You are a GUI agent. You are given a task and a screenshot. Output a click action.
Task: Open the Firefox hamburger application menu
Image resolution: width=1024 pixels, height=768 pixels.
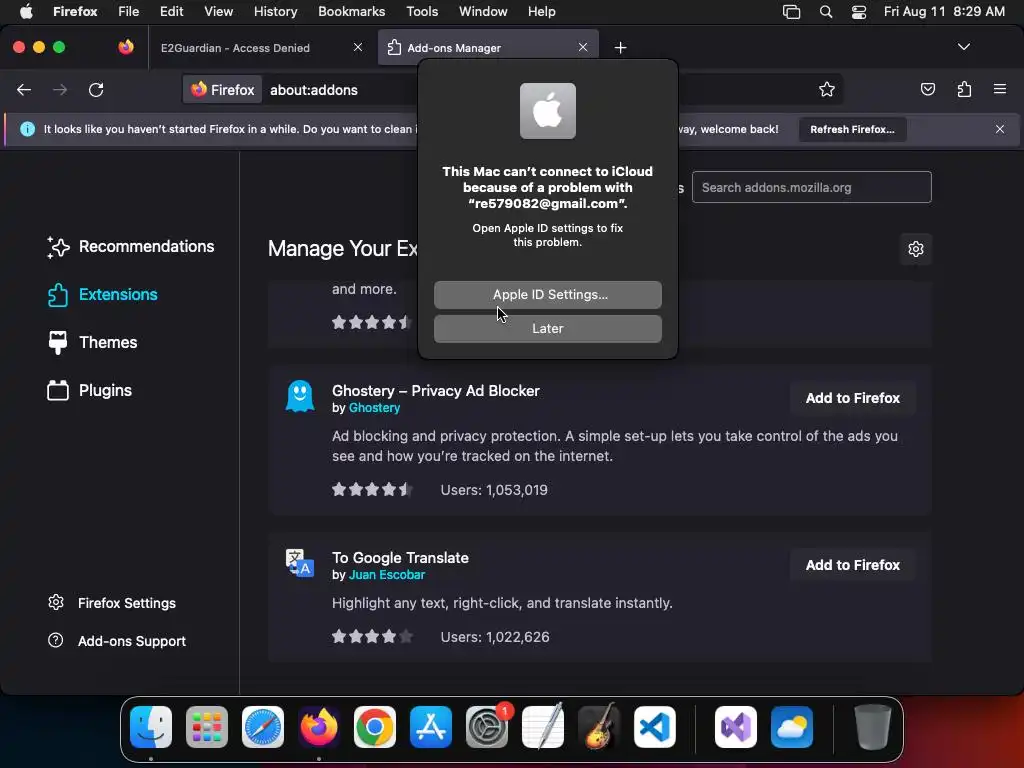pyautogui.click(x=1000, y=89)
